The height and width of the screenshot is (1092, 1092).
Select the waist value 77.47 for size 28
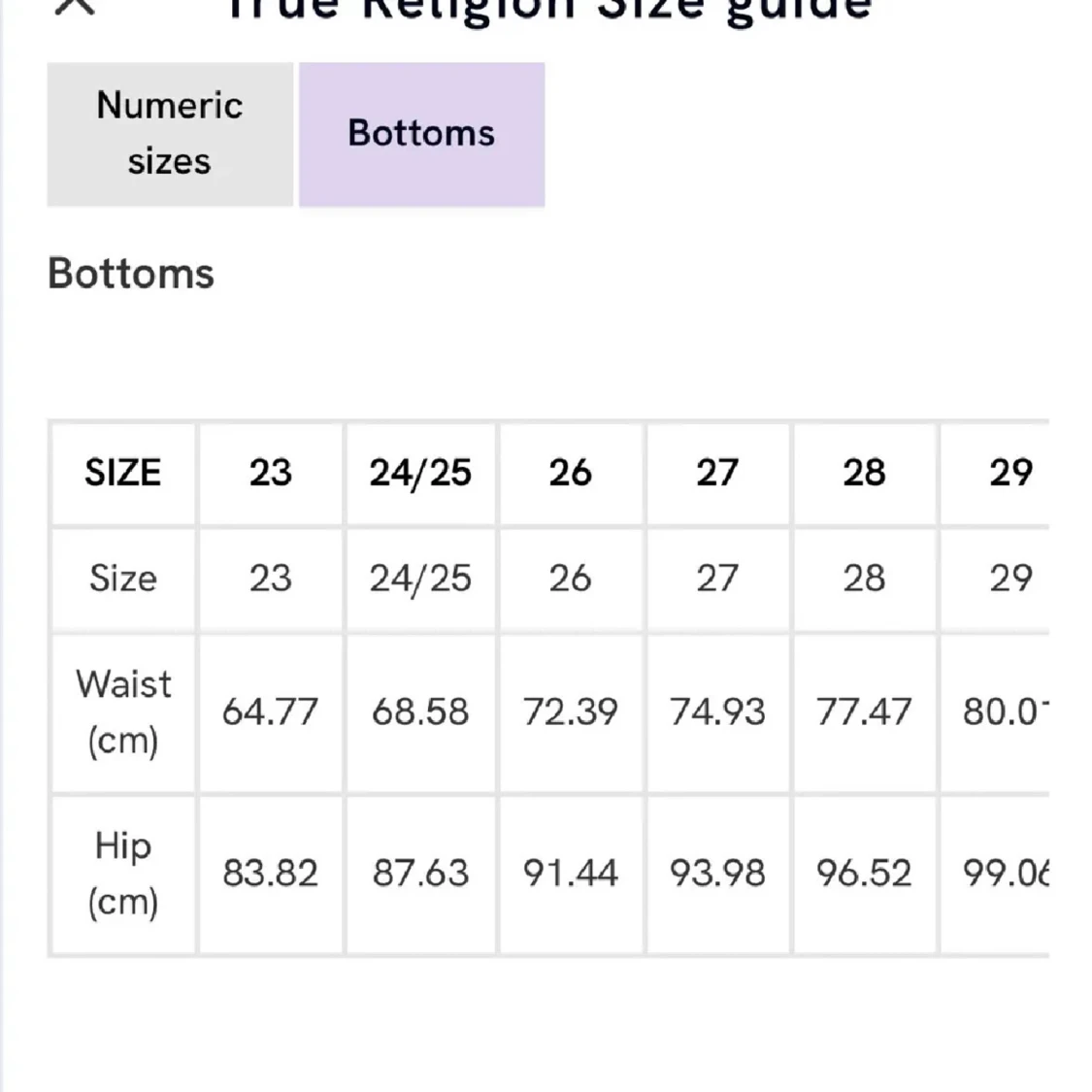click(865, 712)
